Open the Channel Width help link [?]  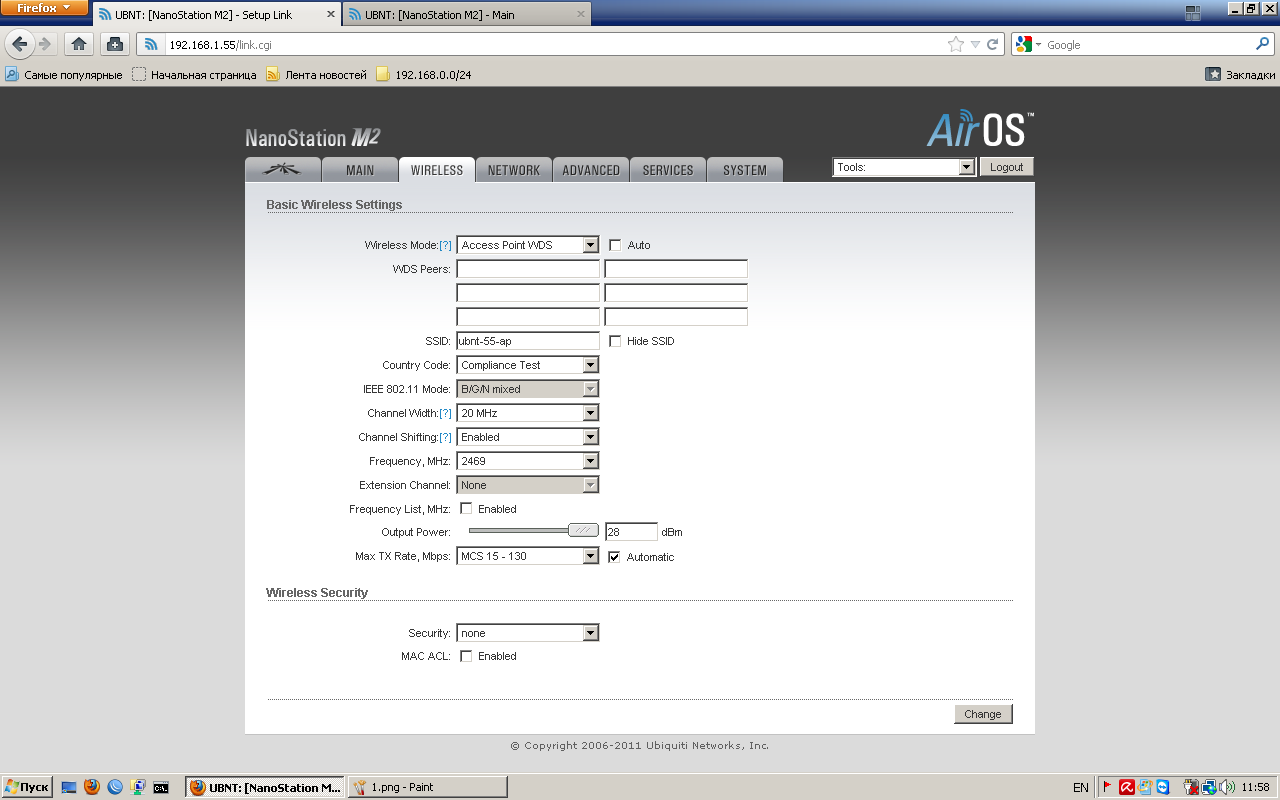(x=446, y=413)
